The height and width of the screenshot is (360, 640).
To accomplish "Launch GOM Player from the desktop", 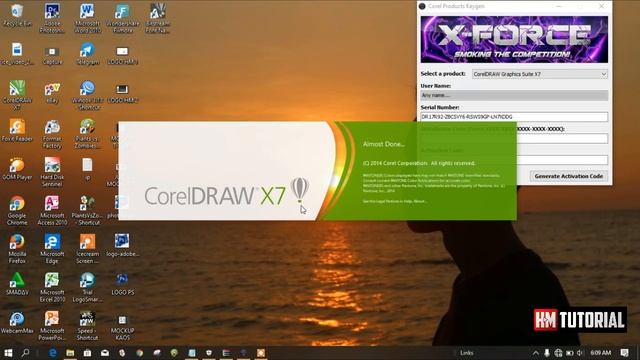I will tap(17, 169).
